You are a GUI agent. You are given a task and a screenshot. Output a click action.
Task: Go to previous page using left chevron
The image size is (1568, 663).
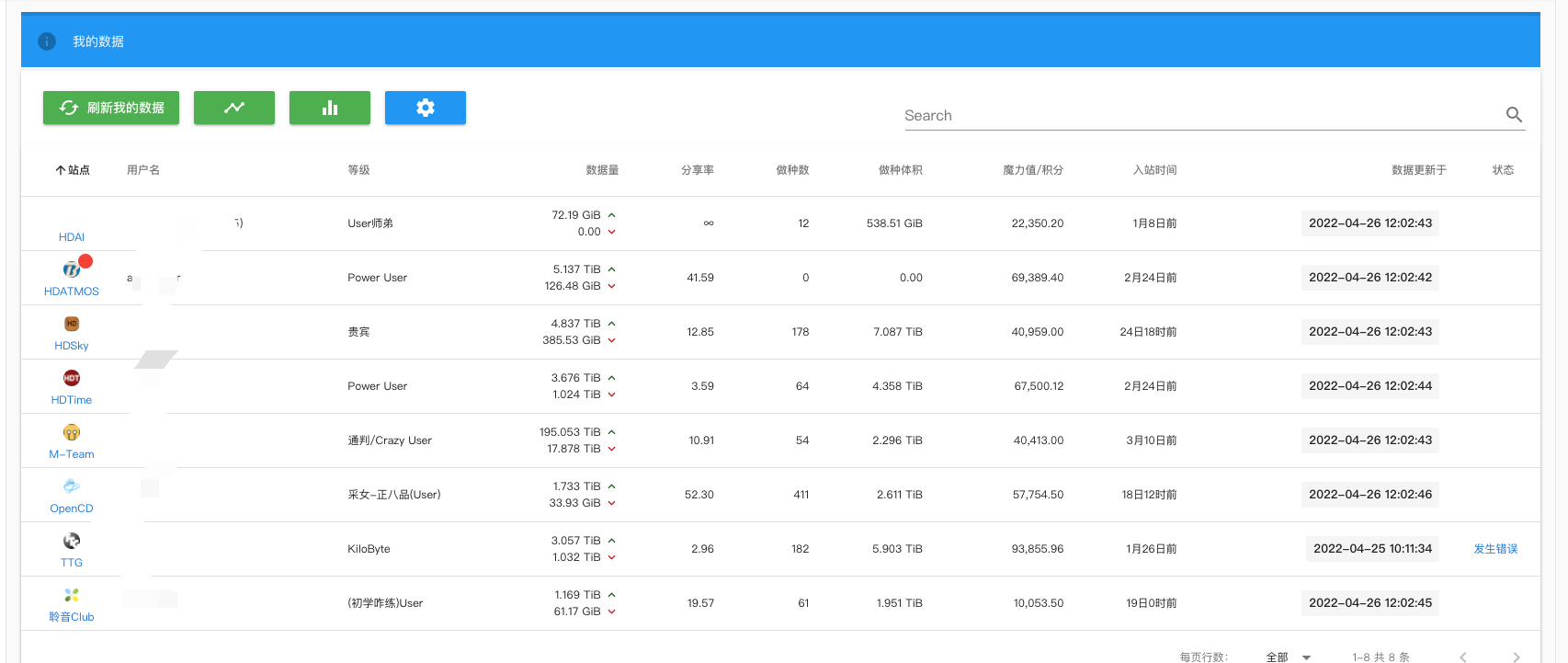(x=1463, y=657)
